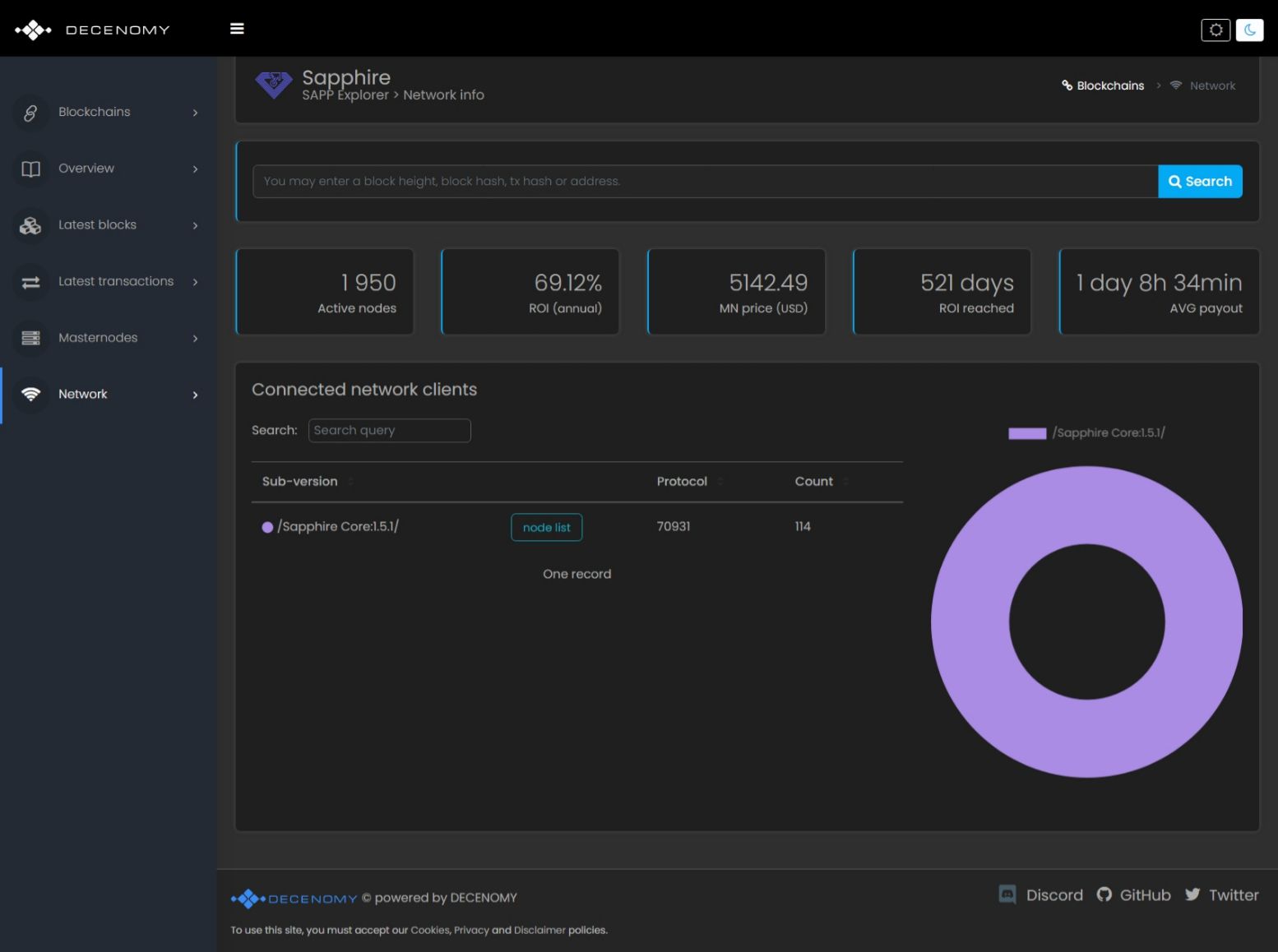The height and width of the screenshot is (952, 1278).
Task: Expand the Network sidebar chevron
Action: [x=195, y=395]
